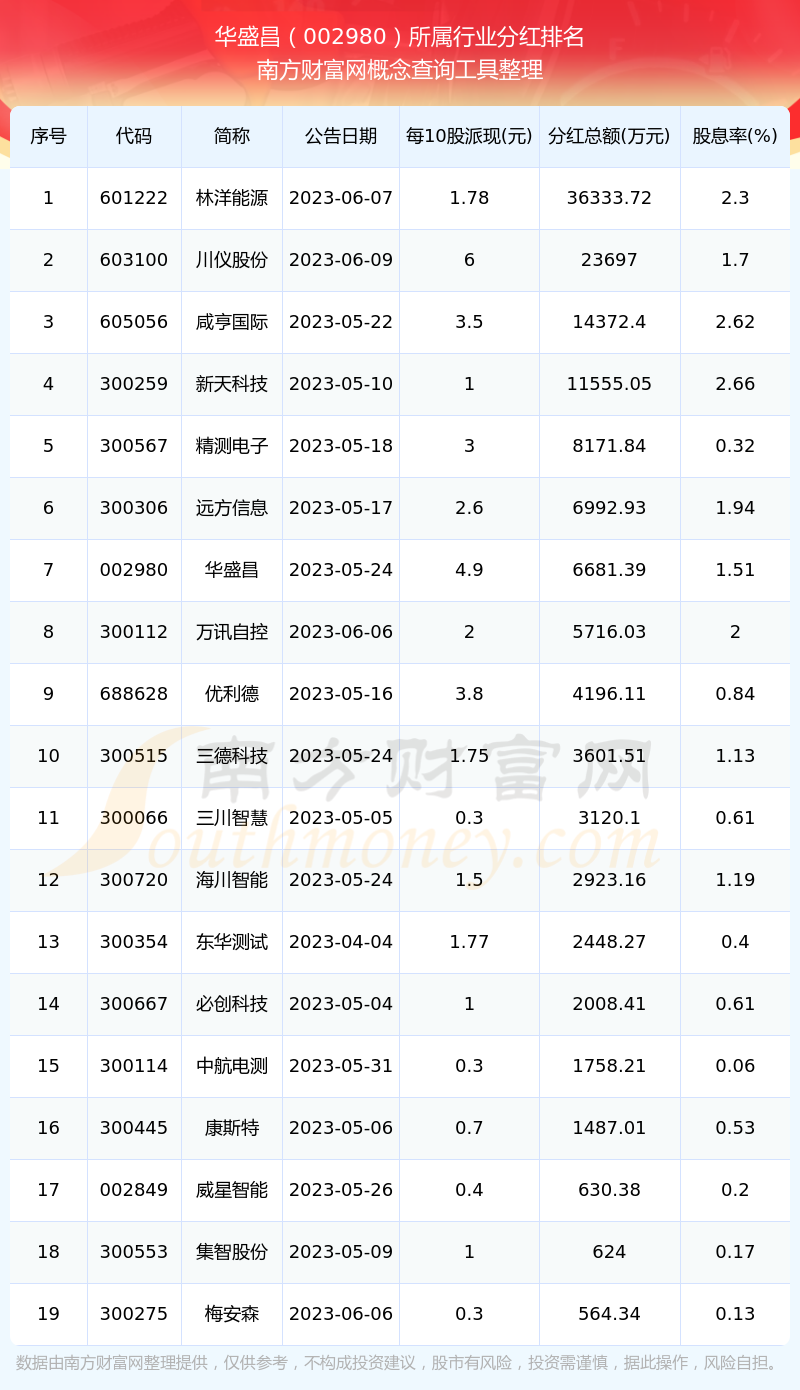
Task: Select stock code 688628
Action: click(134, 694)
